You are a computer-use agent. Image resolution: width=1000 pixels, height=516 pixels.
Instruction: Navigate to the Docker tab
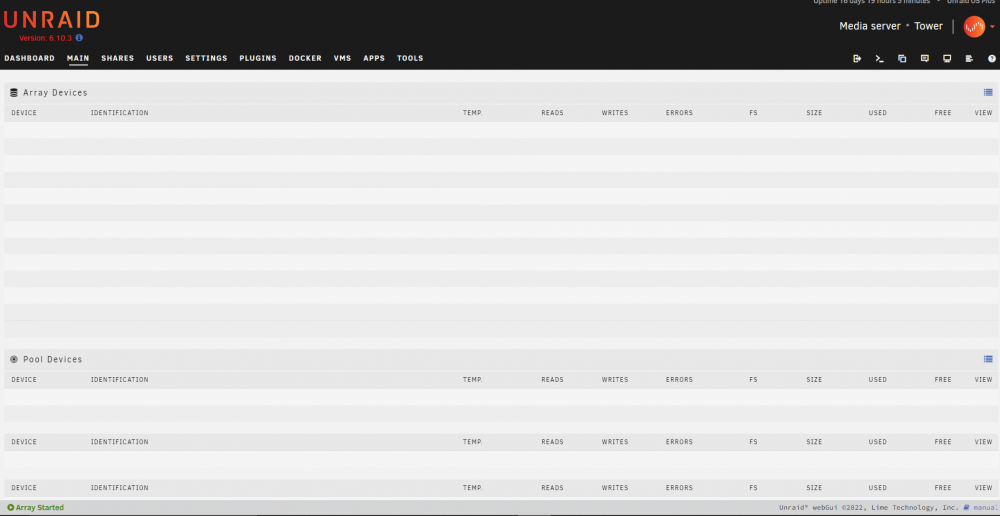305,58
